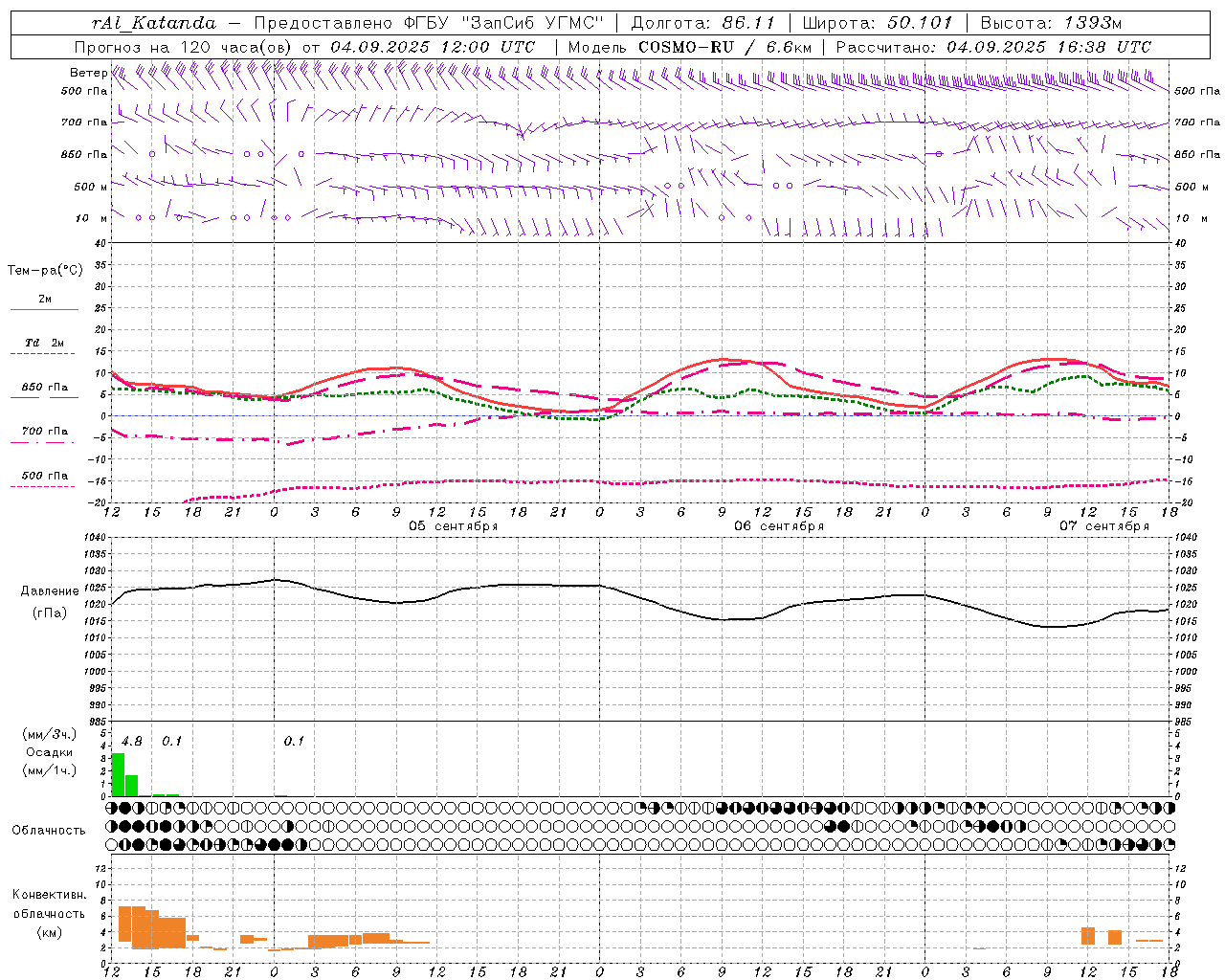Click the station name rAl_Katanda

(x=154, y=23)
